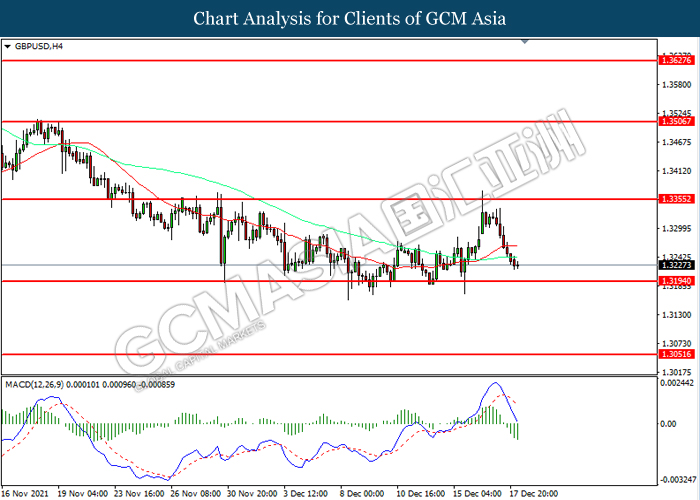The width and height of the screenshot is (700, 500).
Task: Click the 1.31300 price axis value
Action: (676, 315)
